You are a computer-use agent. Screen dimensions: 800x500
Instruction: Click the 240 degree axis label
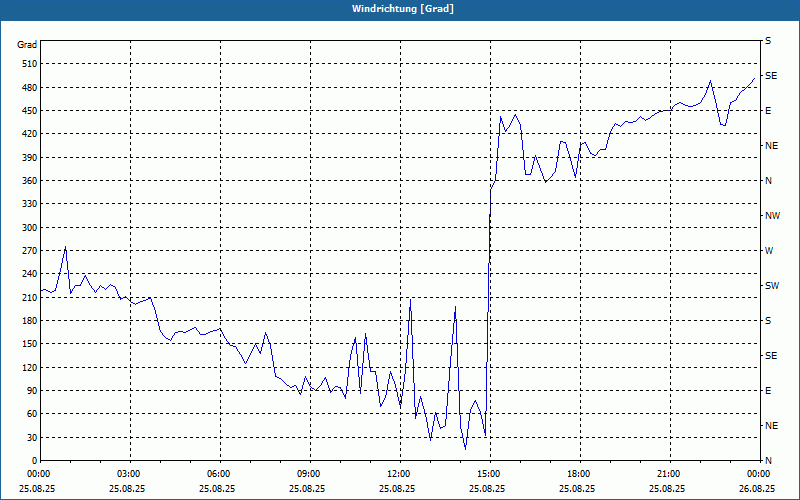(x=30, y=274)
